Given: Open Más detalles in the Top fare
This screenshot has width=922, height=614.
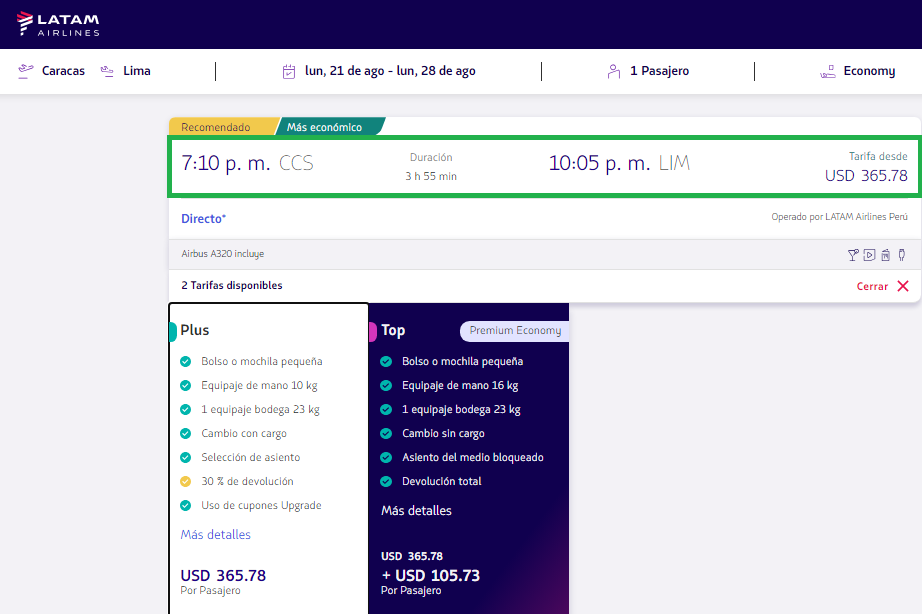Looking at the screenshot, I should [416, 510].
